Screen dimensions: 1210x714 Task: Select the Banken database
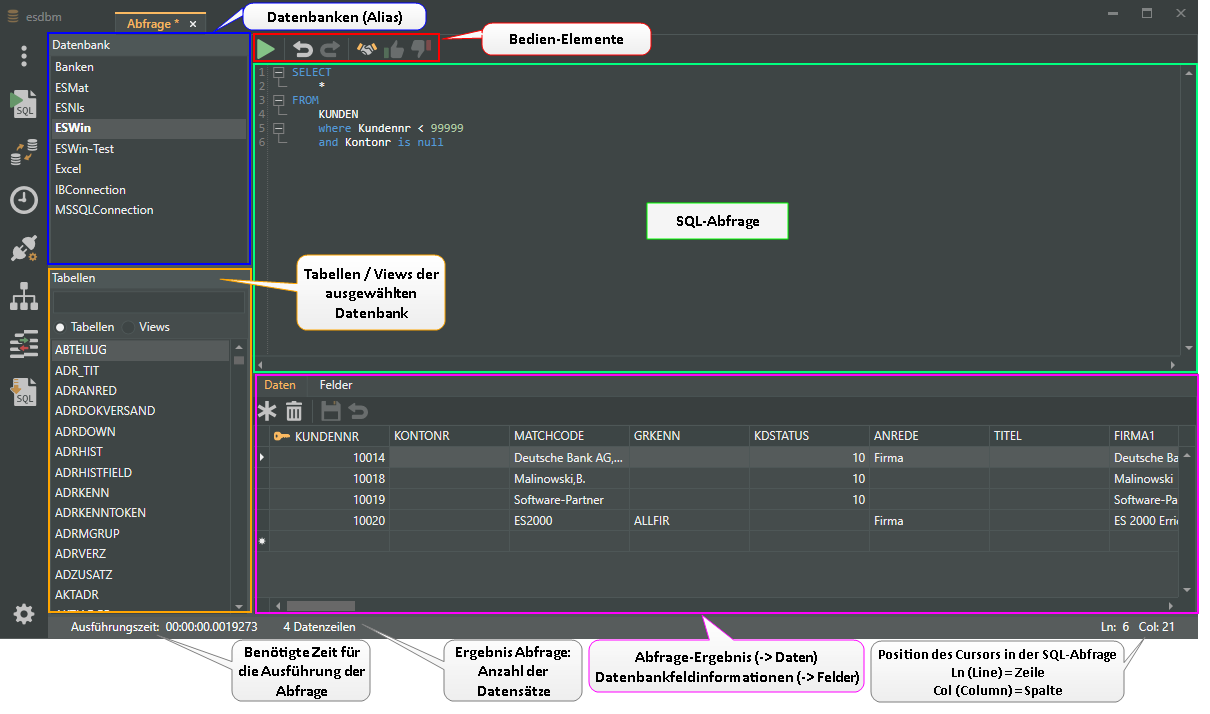(148, 67)
